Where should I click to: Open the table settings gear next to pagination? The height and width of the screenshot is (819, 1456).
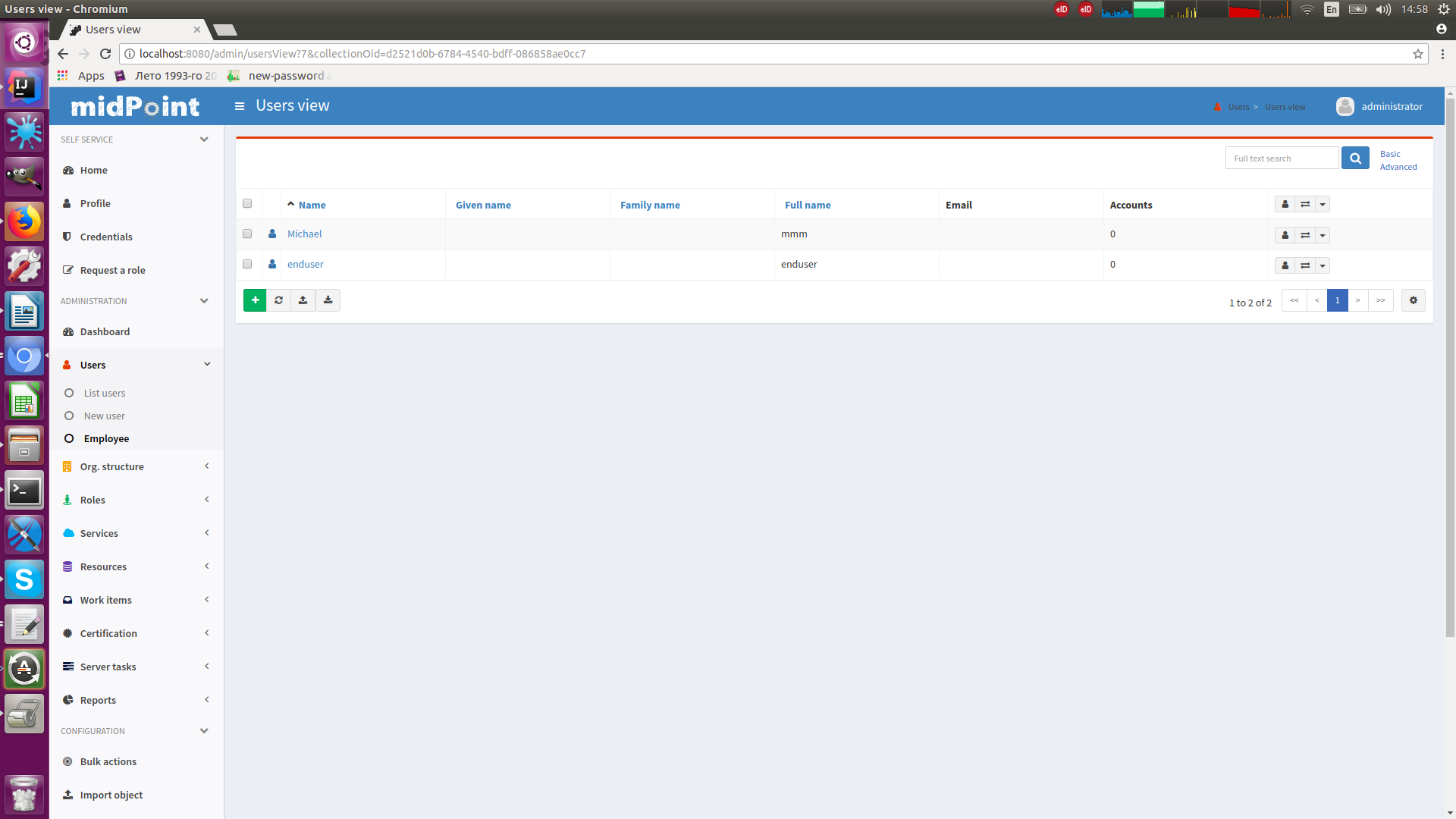coord(1413,300)
